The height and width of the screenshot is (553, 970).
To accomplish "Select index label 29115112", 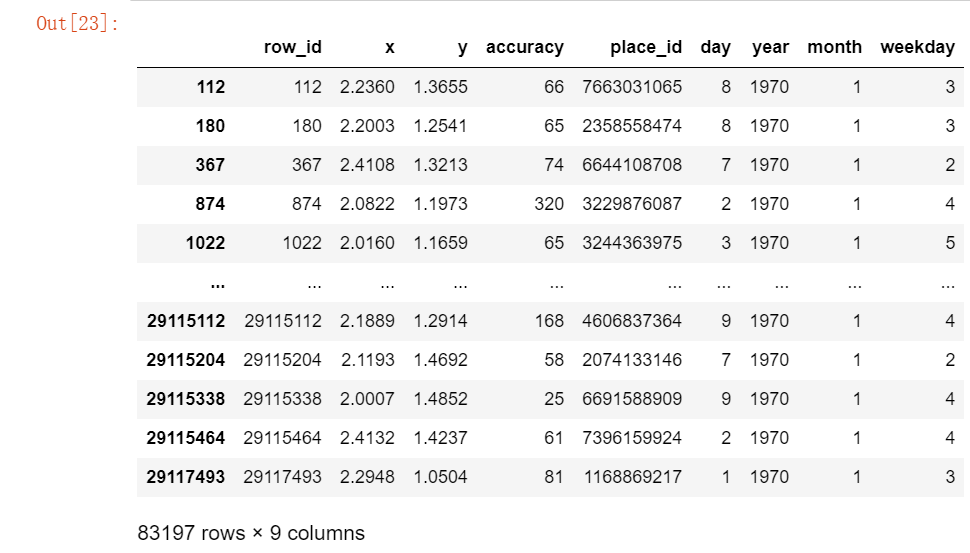I will (186, 321).
